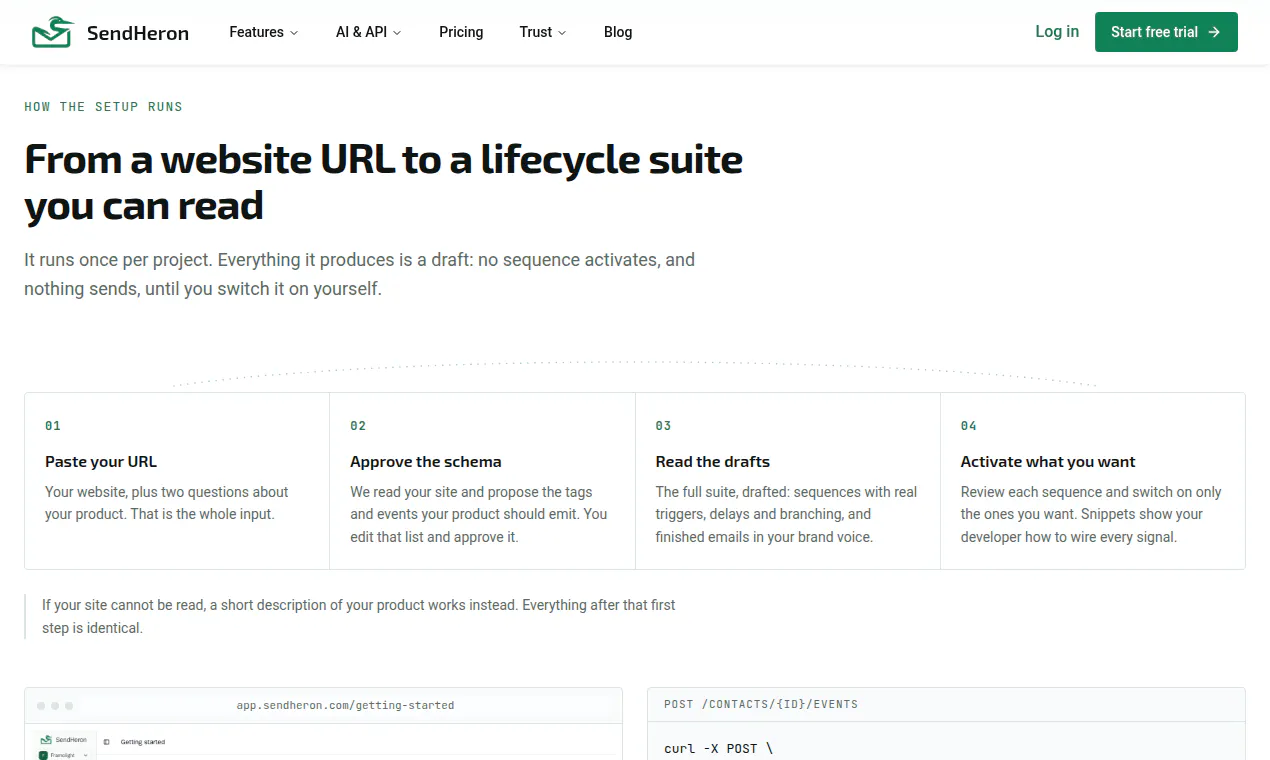Click the SendHeron brand name text
1270x760 pixels.
click(x=138, y=33)
